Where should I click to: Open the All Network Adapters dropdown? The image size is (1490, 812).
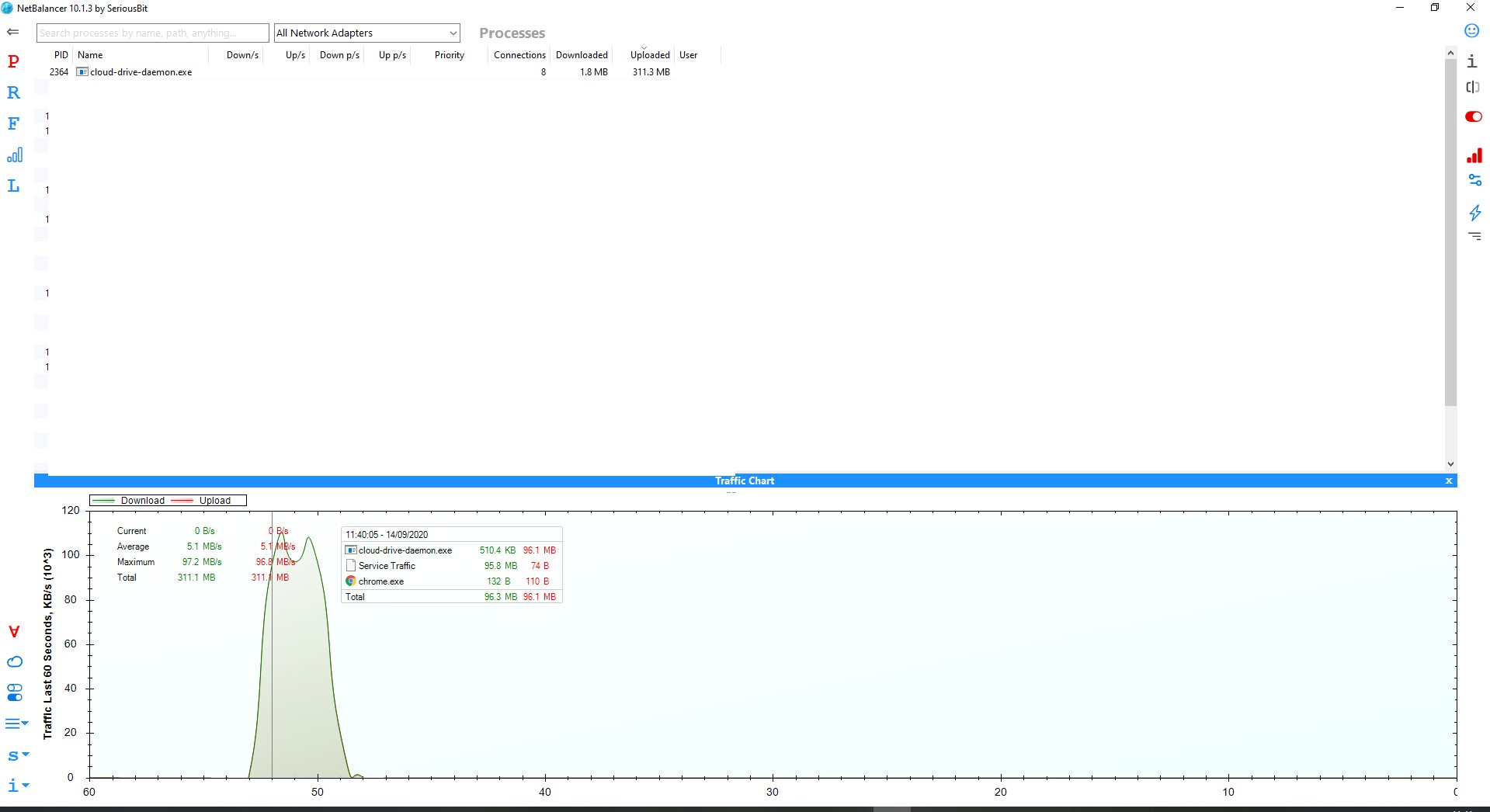[366, 33]
